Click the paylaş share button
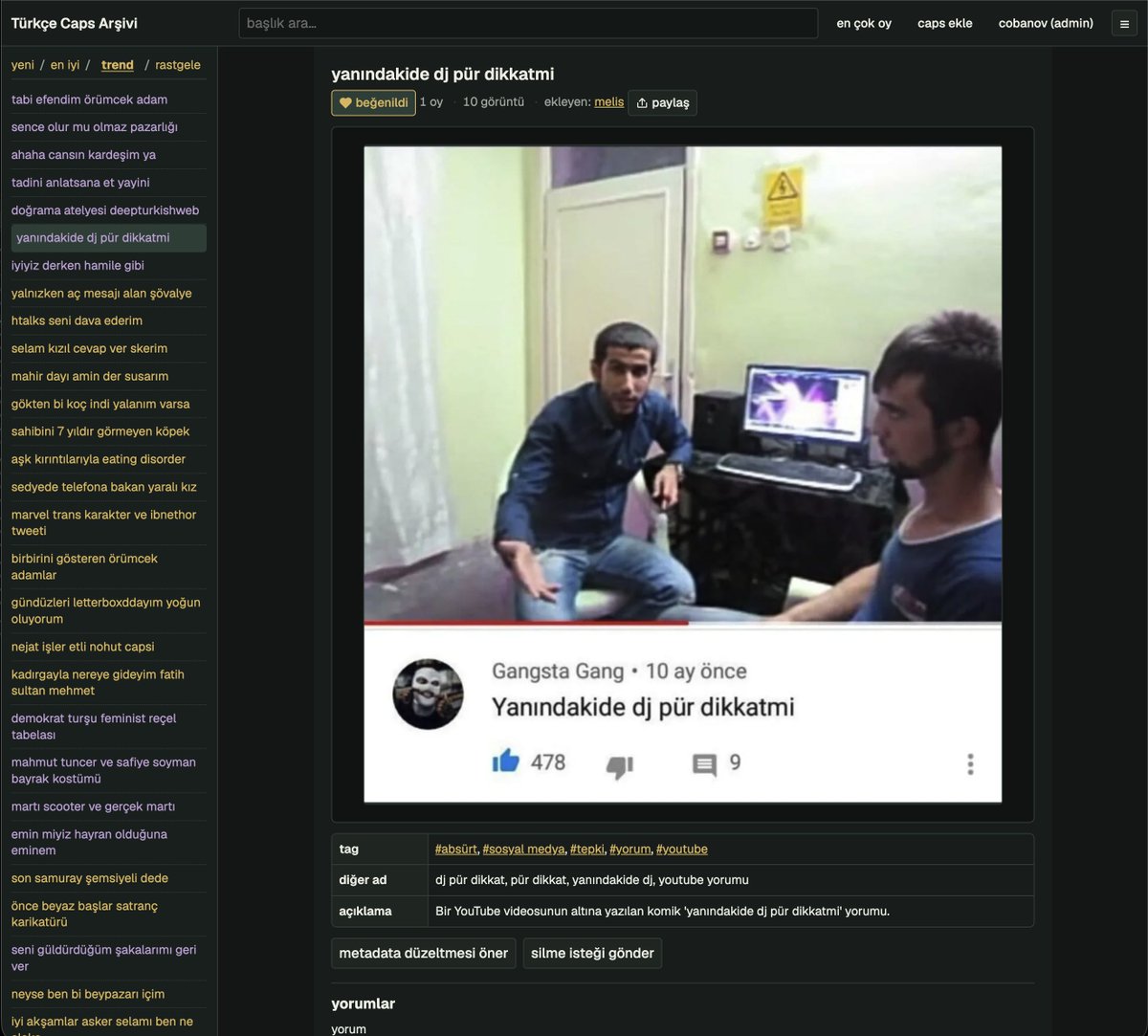 (x=662, y=102)
